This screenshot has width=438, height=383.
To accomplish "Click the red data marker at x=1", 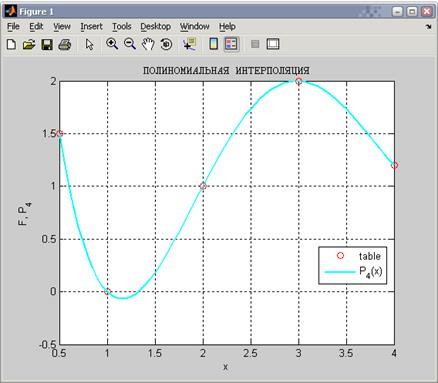I will point(107,292).
